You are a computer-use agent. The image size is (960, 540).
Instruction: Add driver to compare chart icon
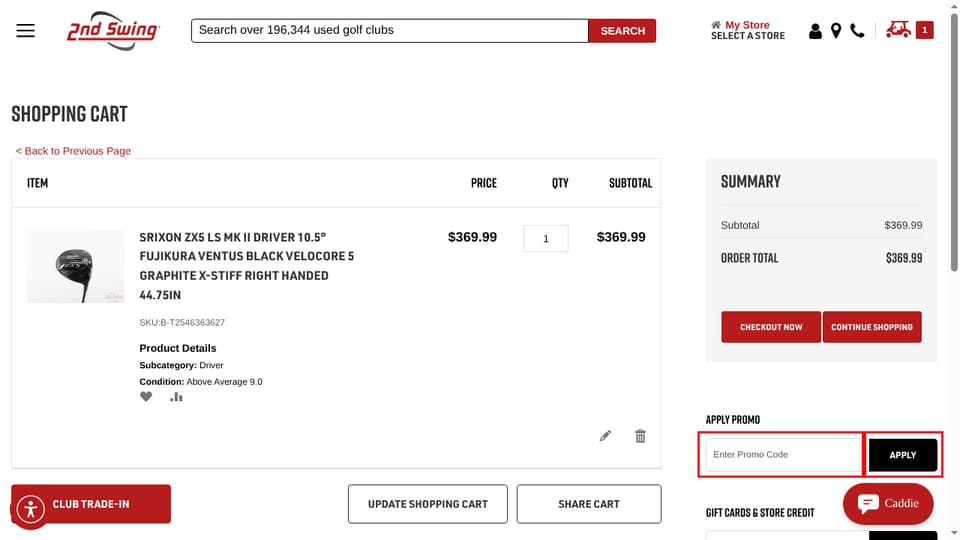pyautogui.click(x=176, y=397)
